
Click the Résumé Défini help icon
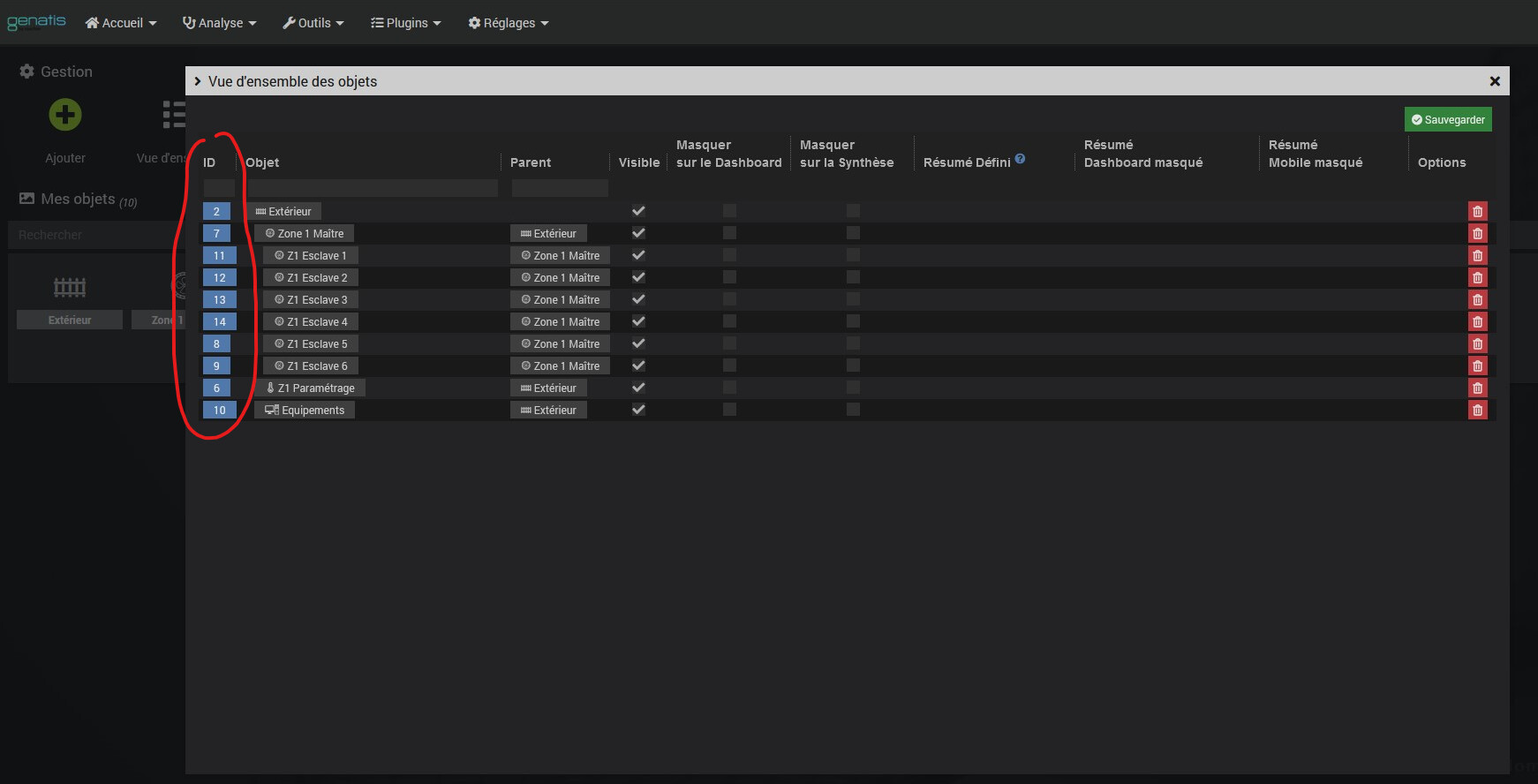1020,159
